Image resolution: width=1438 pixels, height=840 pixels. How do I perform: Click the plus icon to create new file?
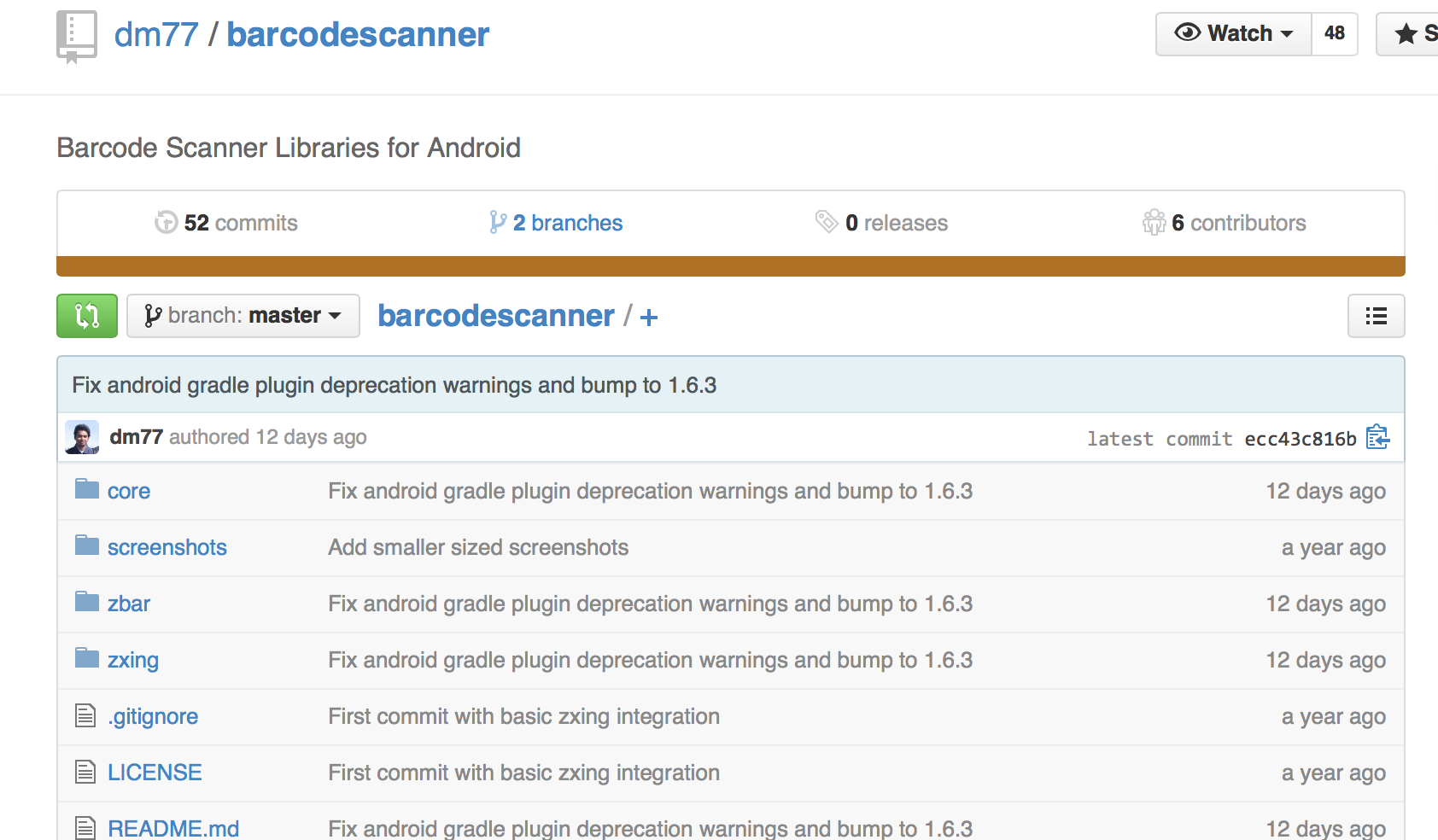pos(649,318)
